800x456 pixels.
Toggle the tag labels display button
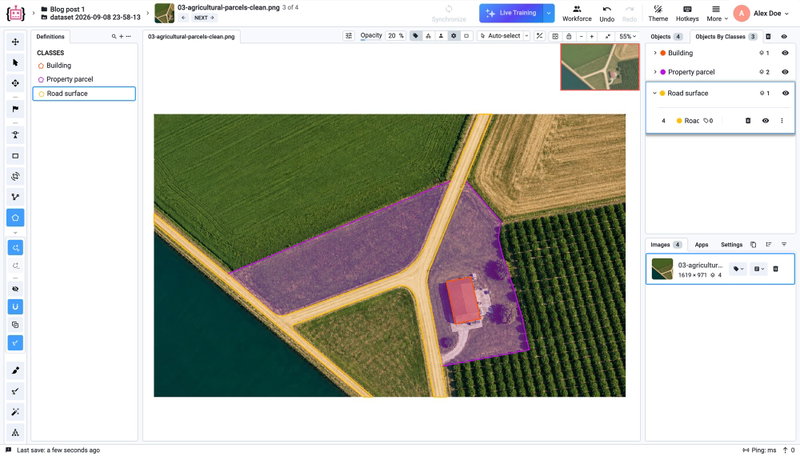pos(415,36)
